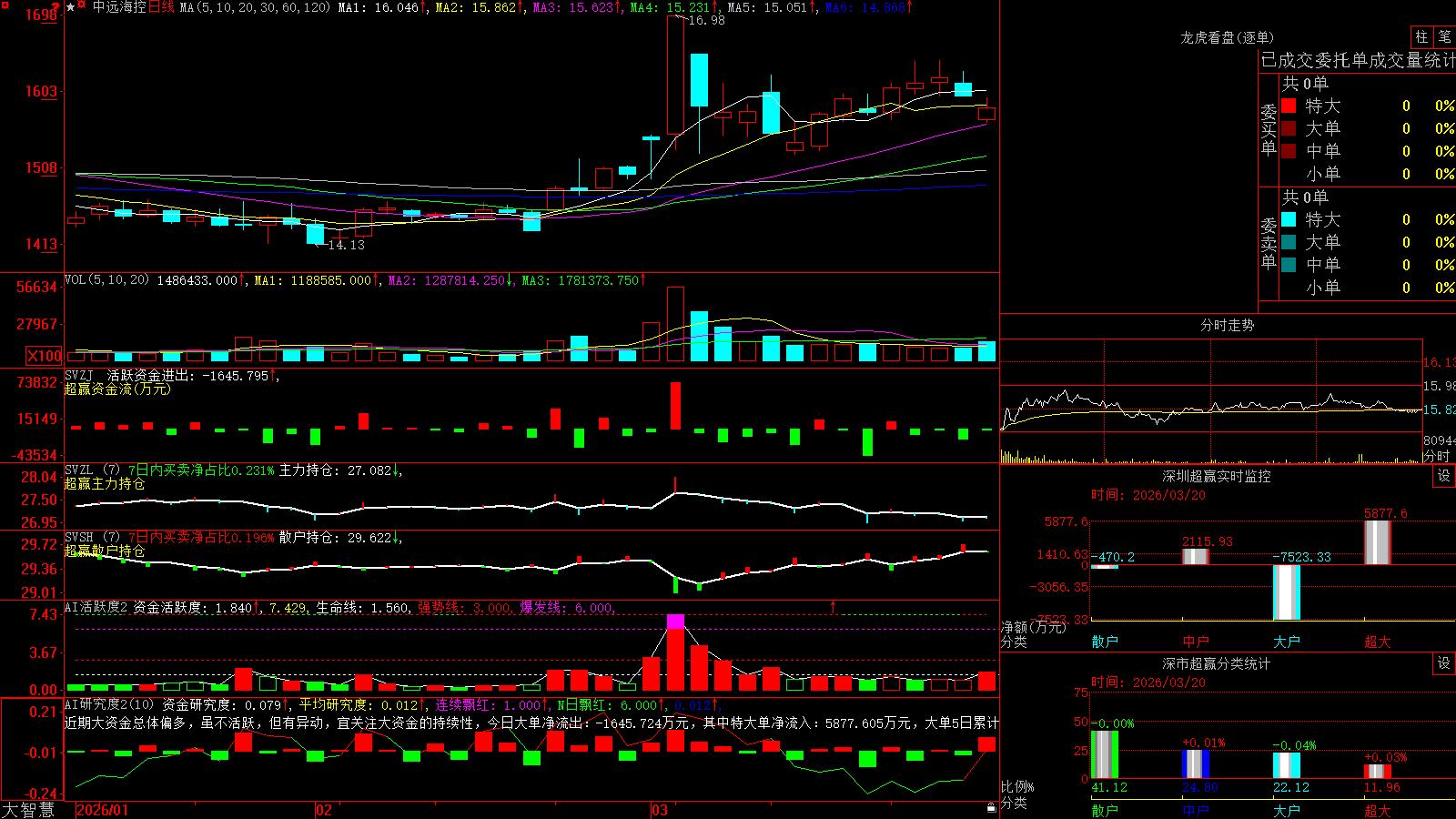The height and width of the screenshot is (819, 1456).
Task: Click the 超赢主力持仓 label
Action: click(x=105, y=483)
